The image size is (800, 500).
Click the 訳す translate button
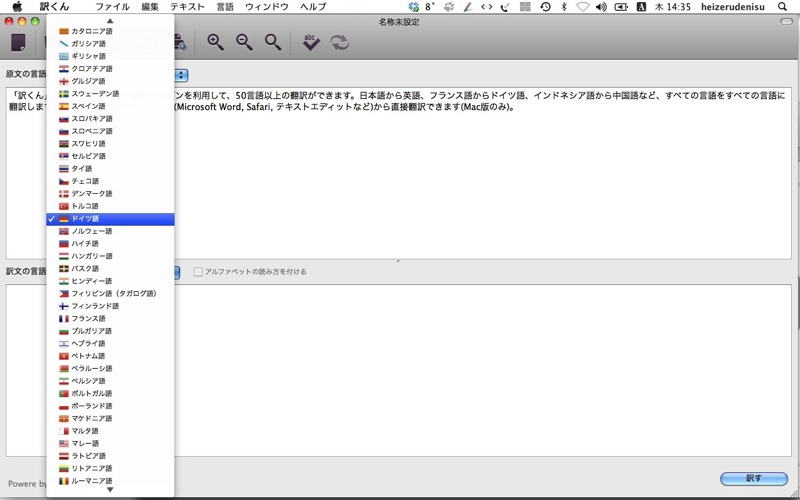(x=754, y=478)
